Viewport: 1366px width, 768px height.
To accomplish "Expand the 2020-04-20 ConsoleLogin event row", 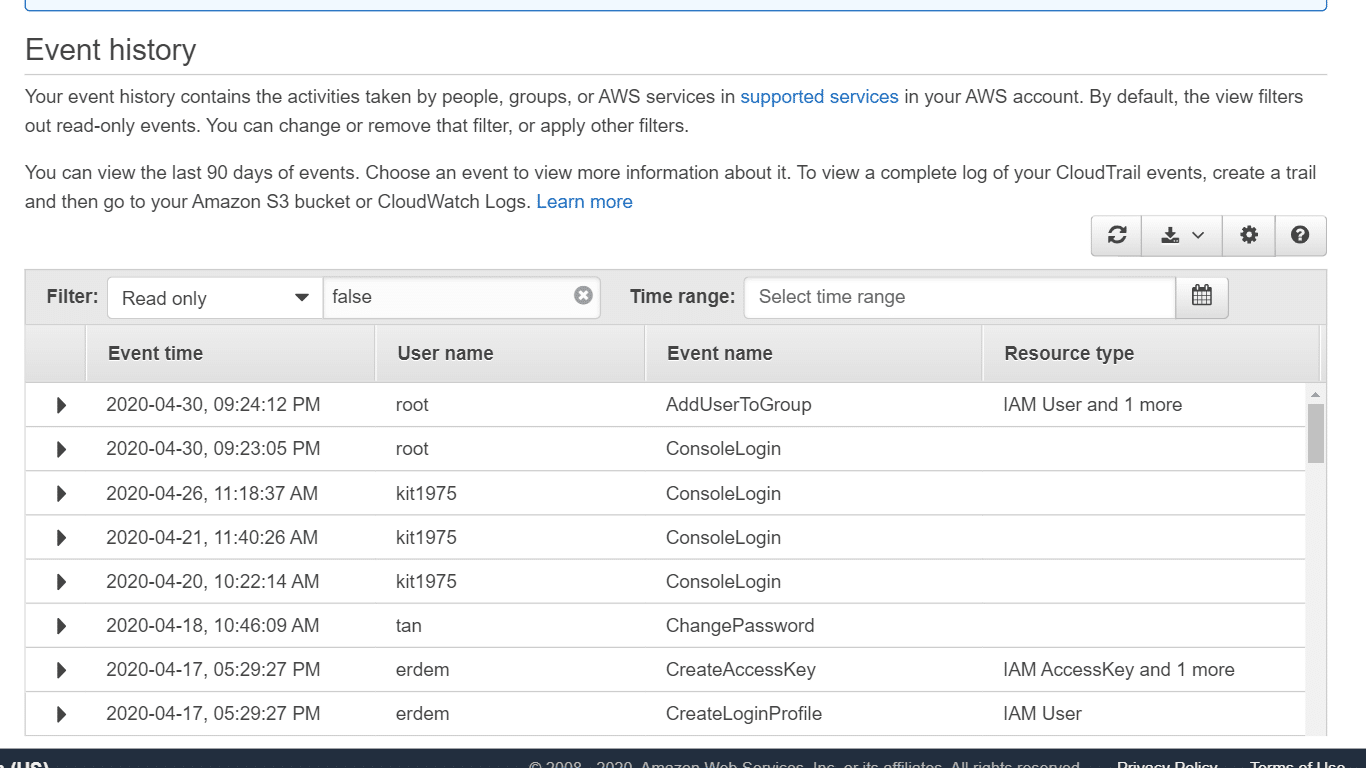I will pos(61,581).
